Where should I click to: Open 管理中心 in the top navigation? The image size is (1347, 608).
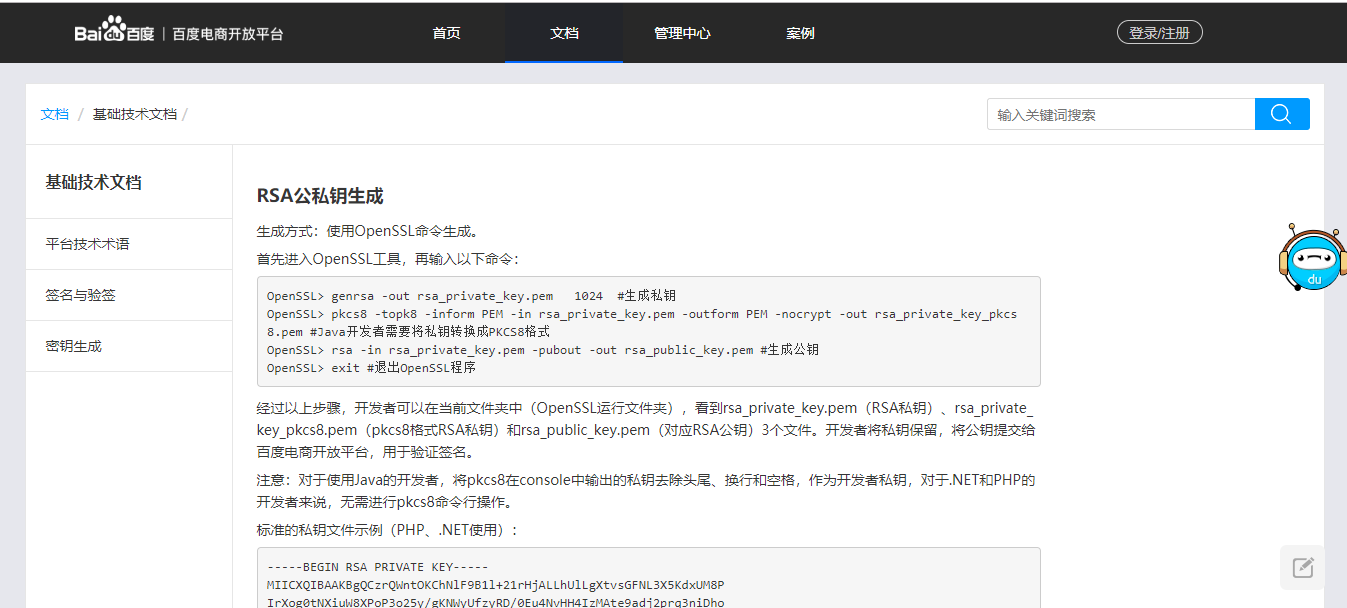[x=682, y=33]
